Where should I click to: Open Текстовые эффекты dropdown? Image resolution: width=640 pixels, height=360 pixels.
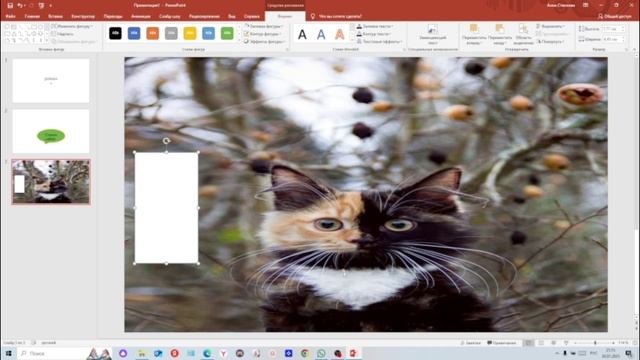(x=379, y=42)
